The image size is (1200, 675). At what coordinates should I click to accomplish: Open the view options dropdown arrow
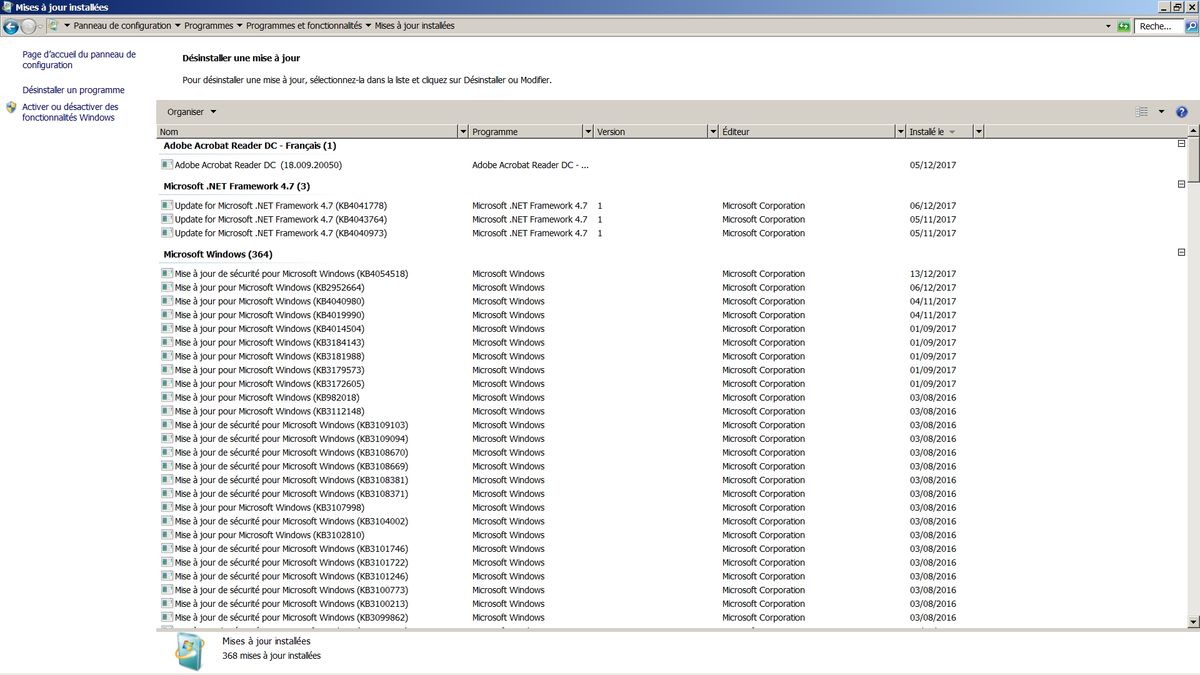point(1161,112)
